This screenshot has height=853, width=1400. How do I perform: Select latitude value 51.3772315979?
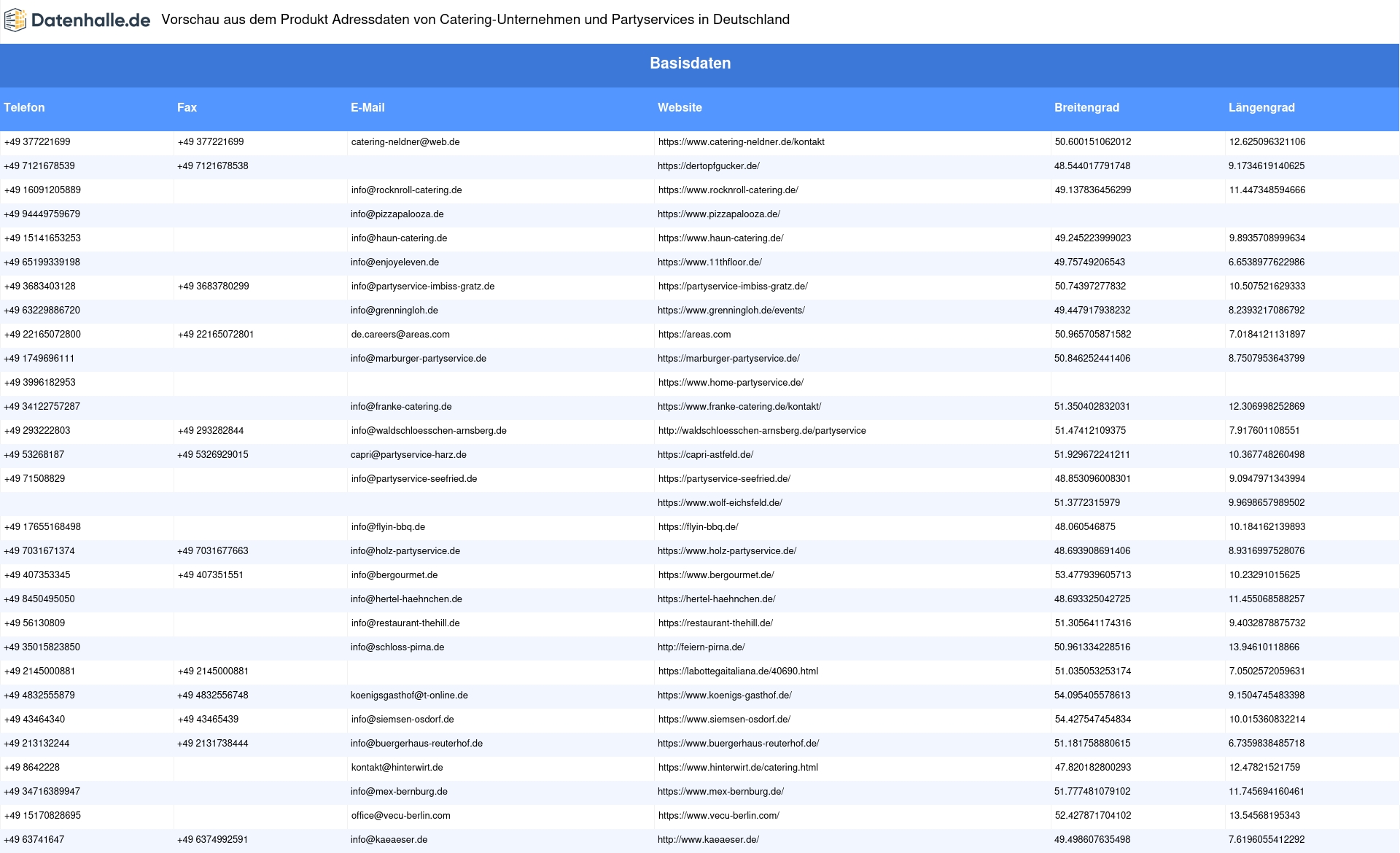point(1087,503)
